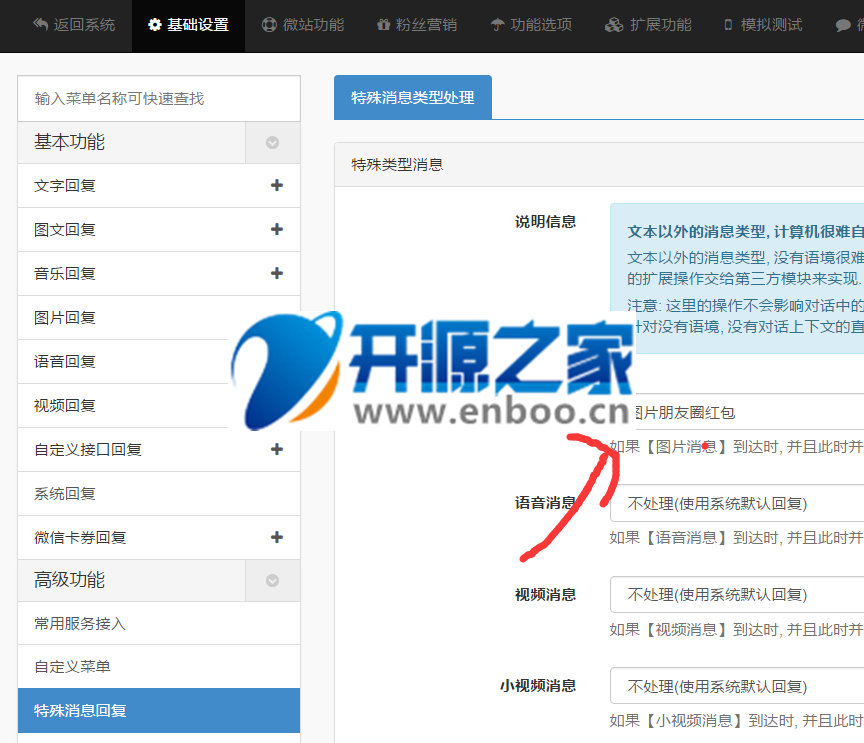Screen dimensions: 864x743
Task: Open 常用服务接入 in the sidebar
Action: [x=159, y=623]
